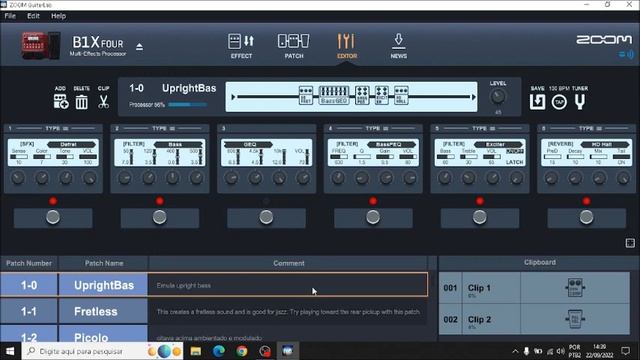Open the TUNER fork icon
Image resolution: width=640 pixels, height=360 pixels.
click(x=580, y=102)
